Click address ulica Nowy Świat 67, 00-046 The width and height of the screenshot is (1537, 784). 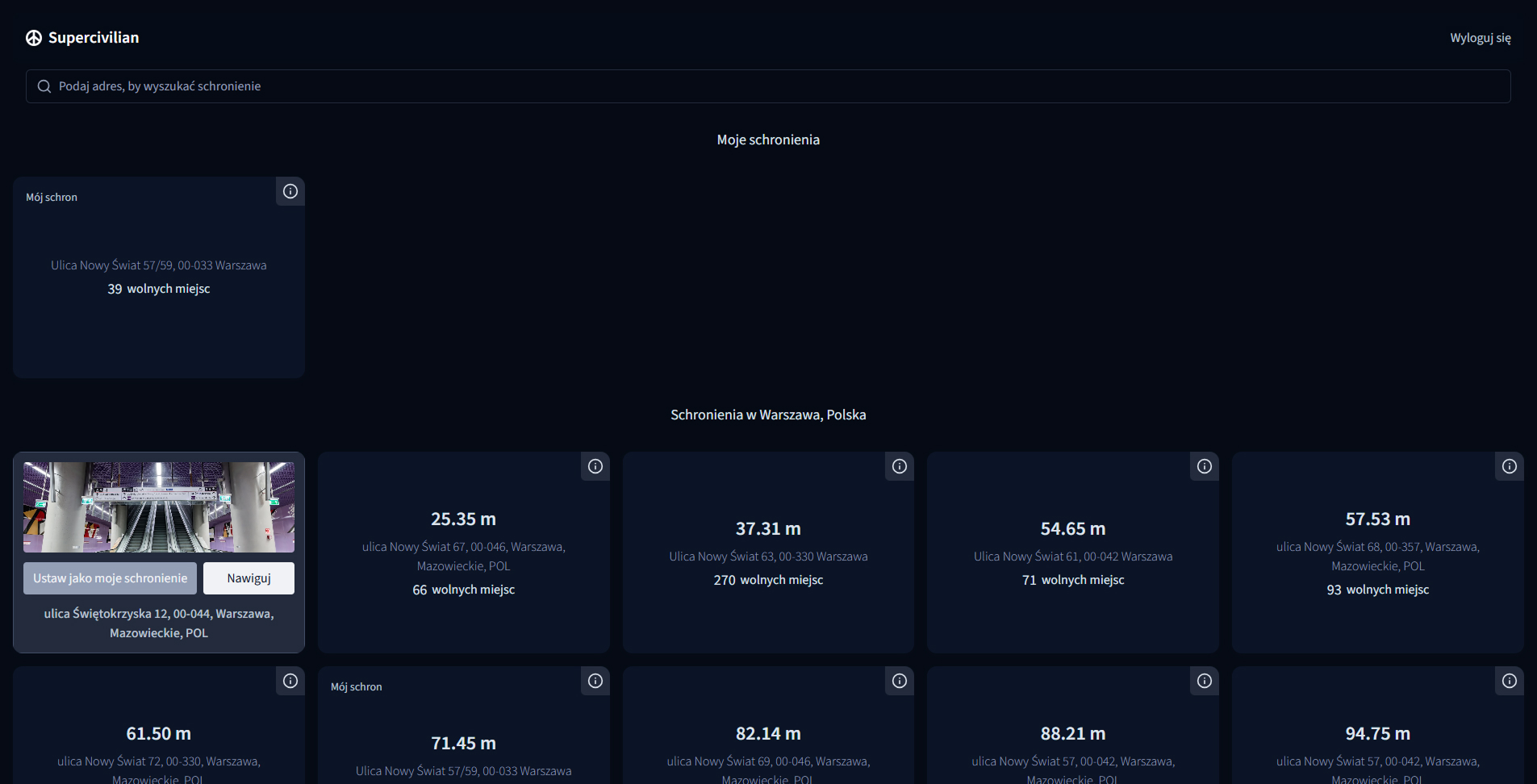point(463,557)
